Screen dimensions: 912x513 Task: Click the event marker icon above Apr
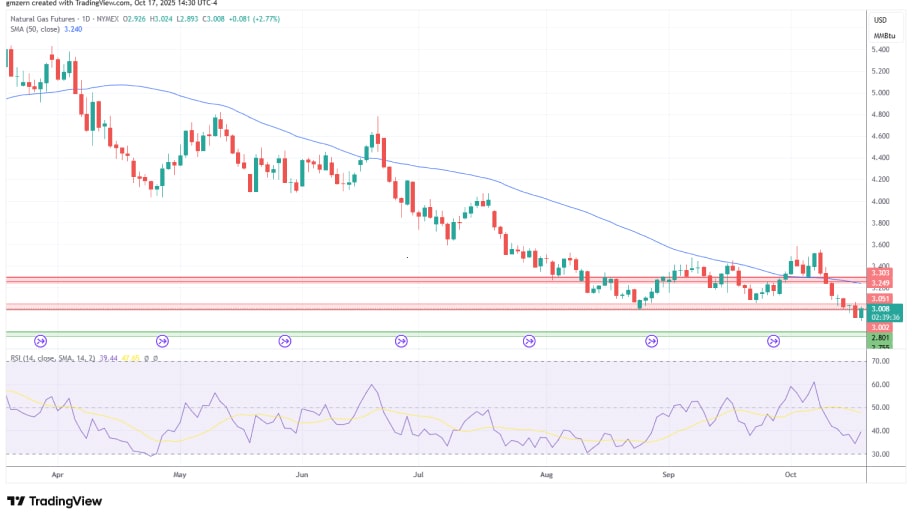tap(41, 341)
